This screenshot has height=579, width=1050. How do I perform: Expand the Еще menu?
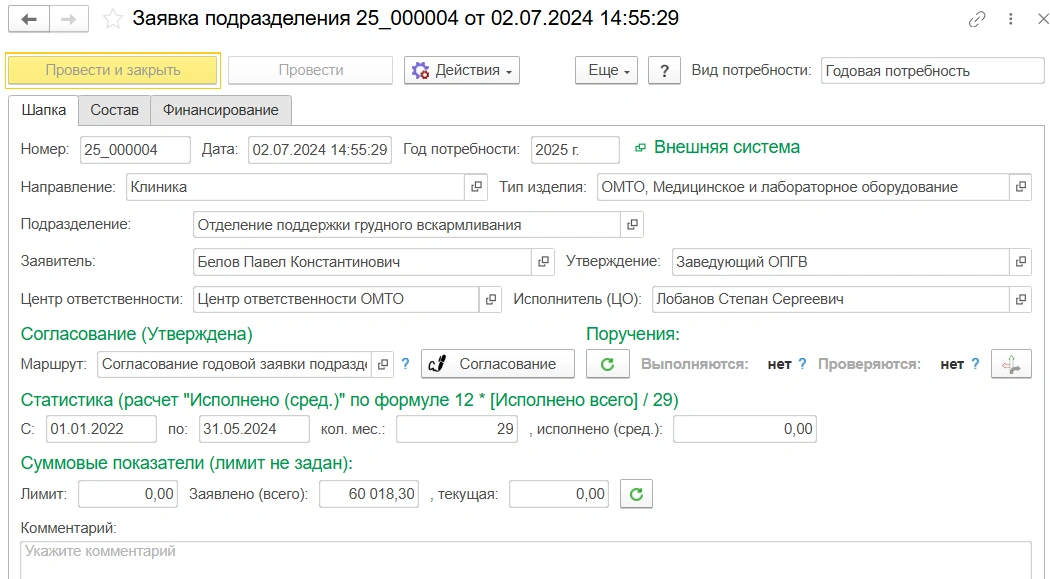point(607,70)
